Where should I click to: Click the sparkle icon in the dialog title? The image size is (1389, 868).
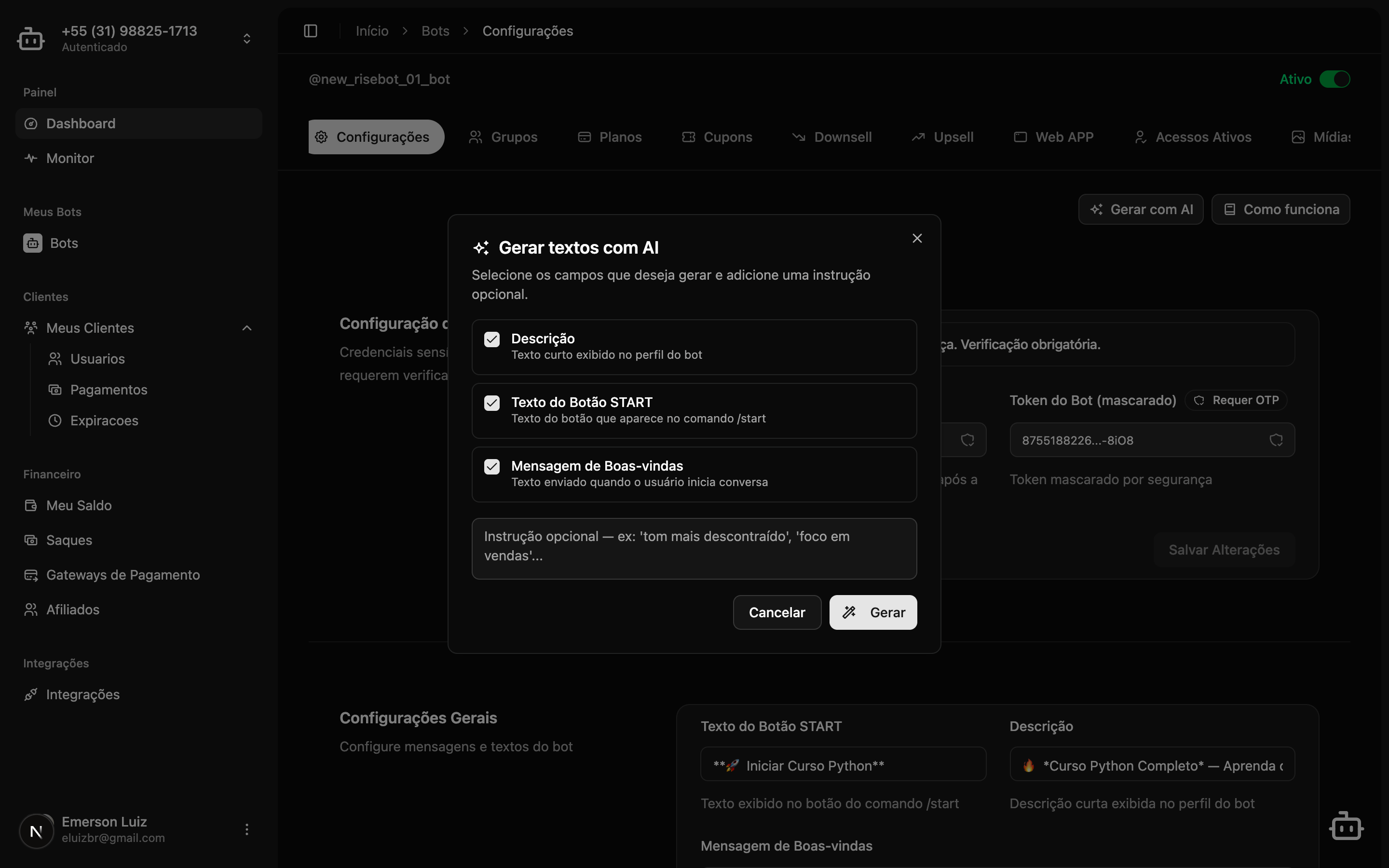(481, 248)
